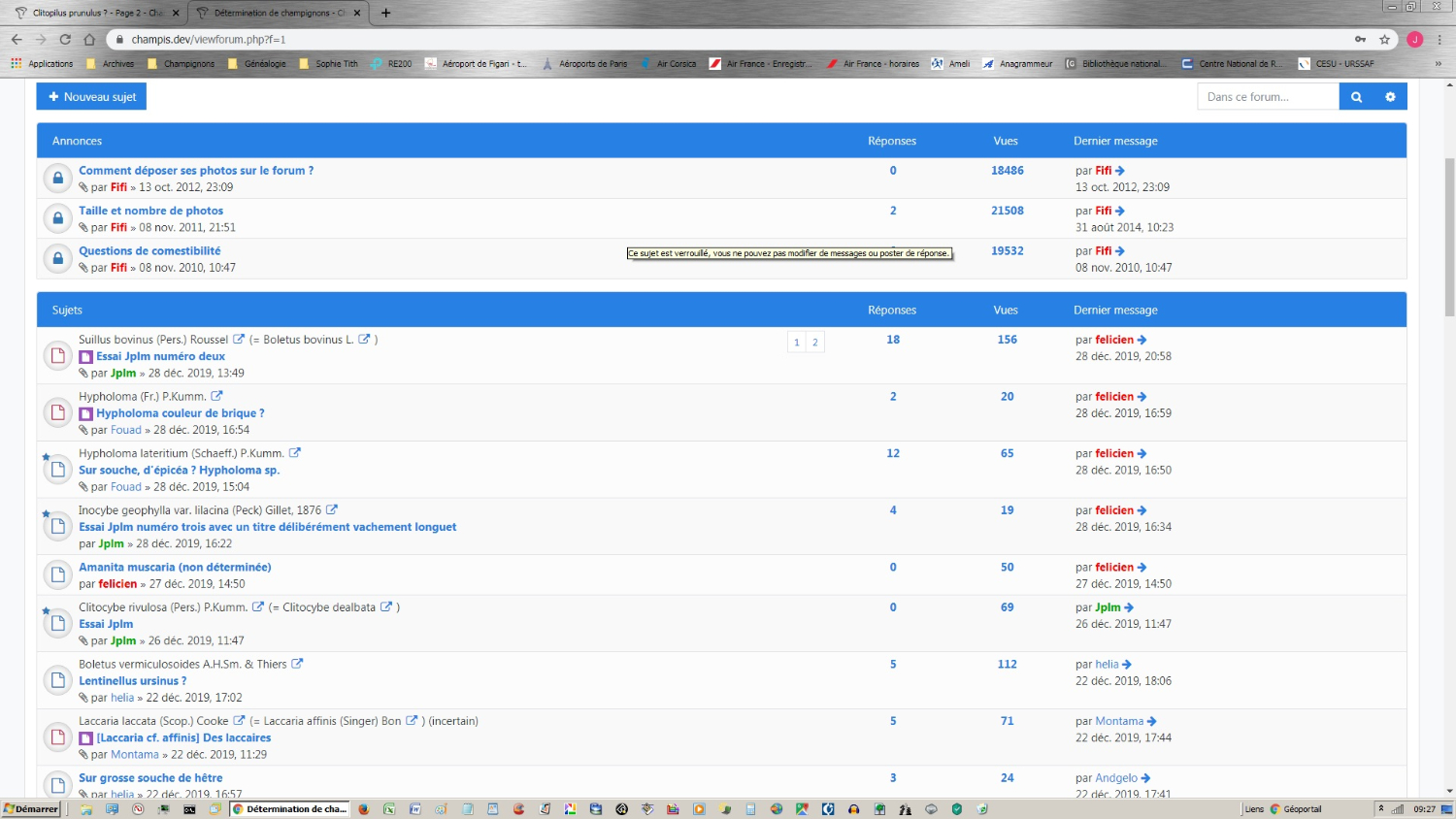Open topic Hypholoma couleur de brique

pos(180,413)
